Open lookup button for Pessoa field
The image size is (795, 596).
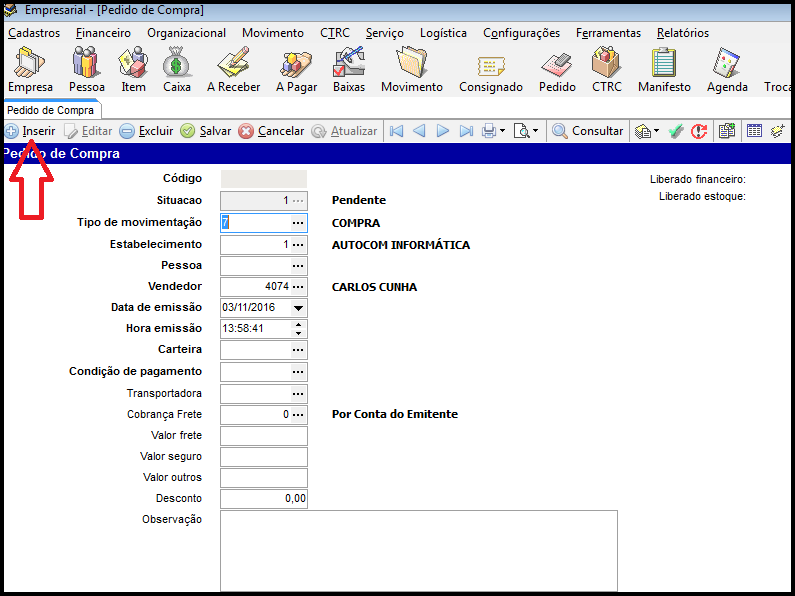(298, 266)
